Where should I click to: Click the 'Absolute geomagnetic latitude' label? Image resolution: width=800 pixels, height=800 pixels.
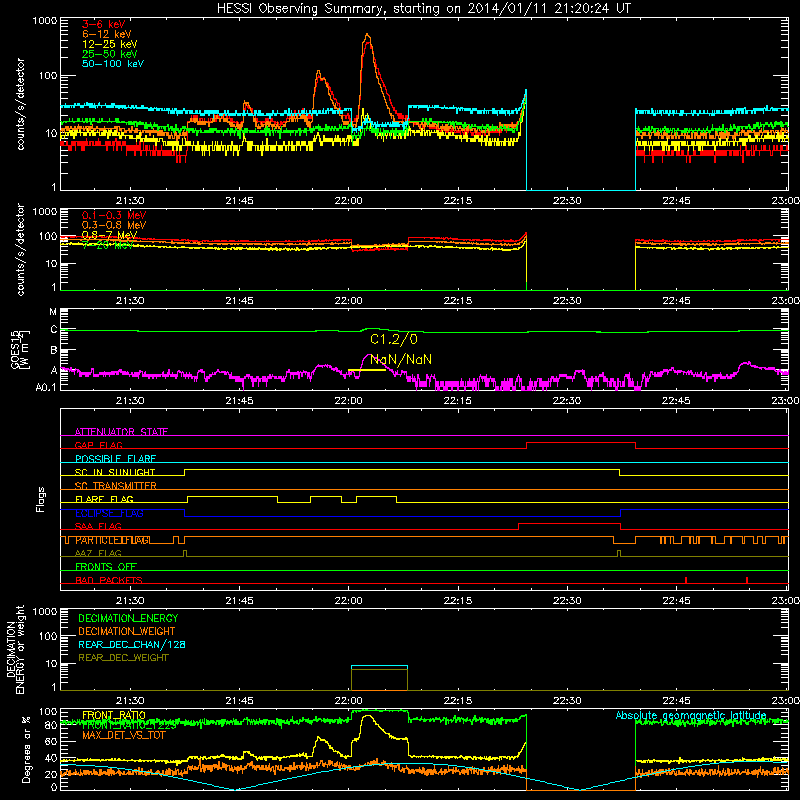coord(691,715)
